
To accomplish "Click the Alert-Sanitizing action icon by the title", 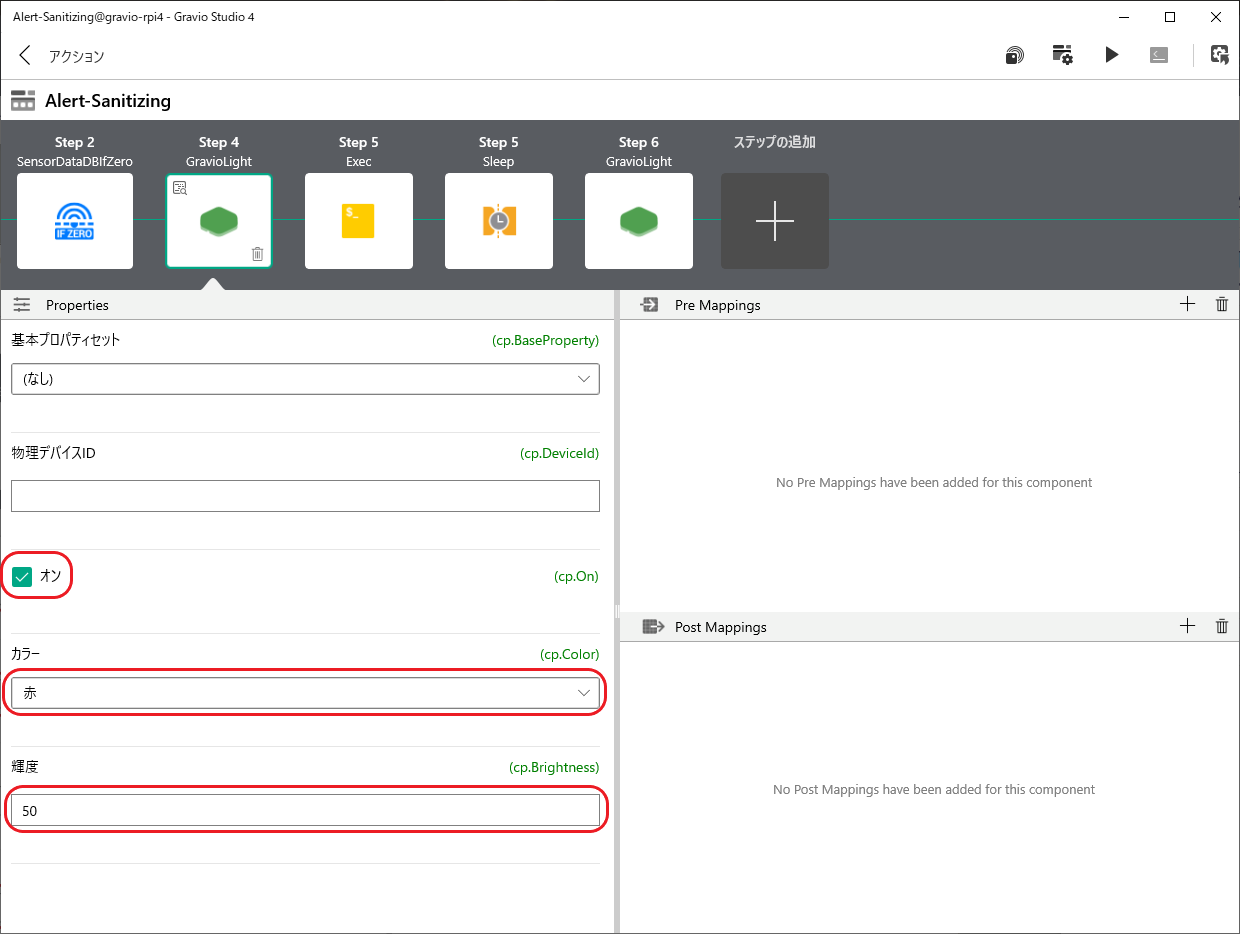I will point(23,100).
